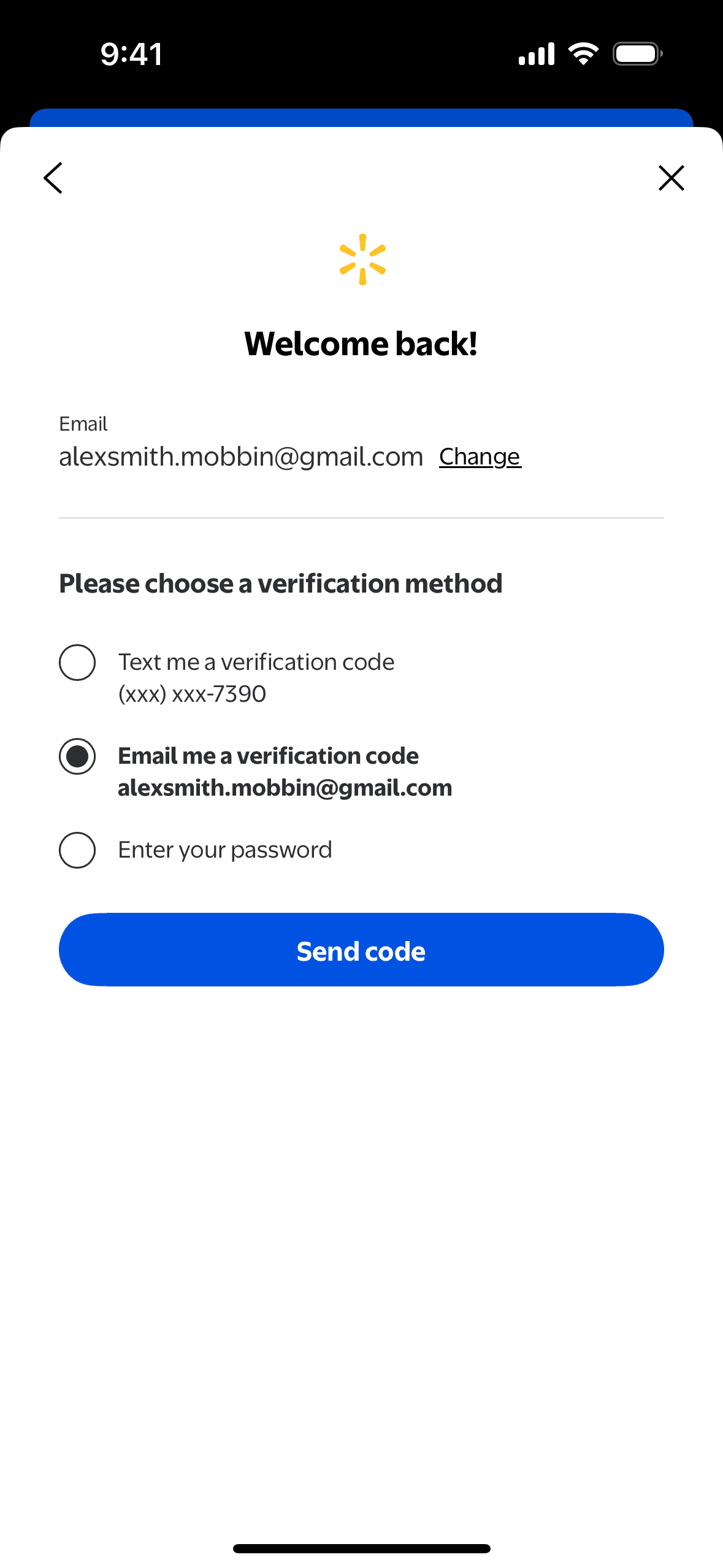Viewport: 723px width, 1568px height.
Task: Tap the battery indicator icon
Action: pyautogui.click(x=637, y=54)
